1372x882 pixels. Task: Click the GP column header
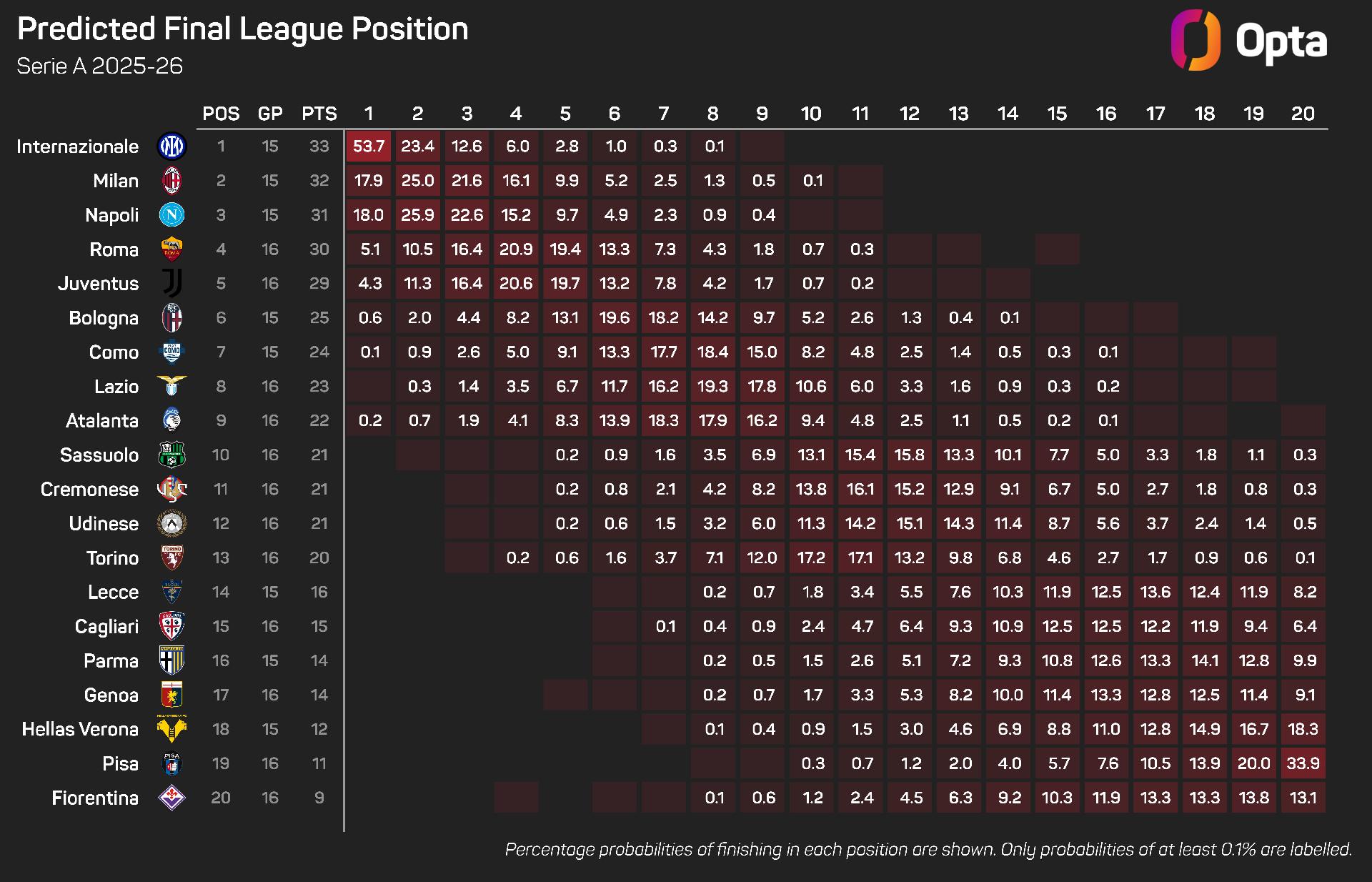270,114
